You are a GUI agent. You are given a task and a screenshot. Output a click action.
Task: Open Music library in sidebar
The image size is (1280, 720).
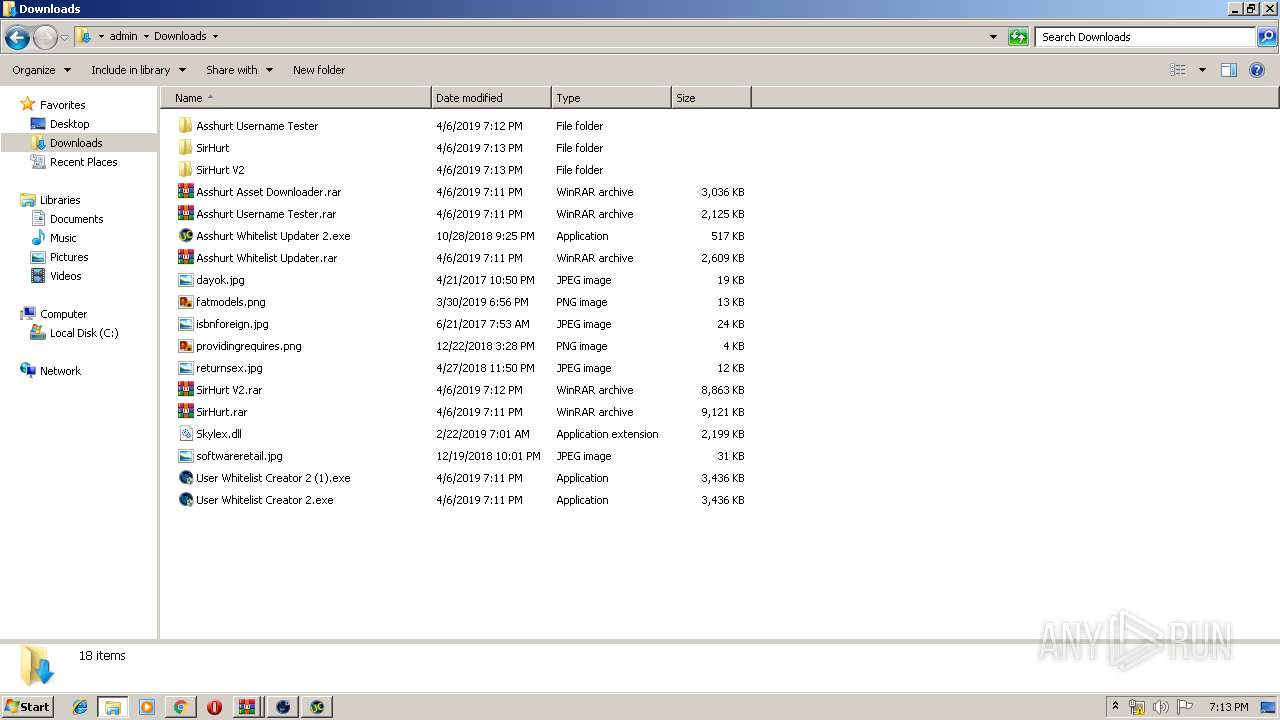click(63, 238)
